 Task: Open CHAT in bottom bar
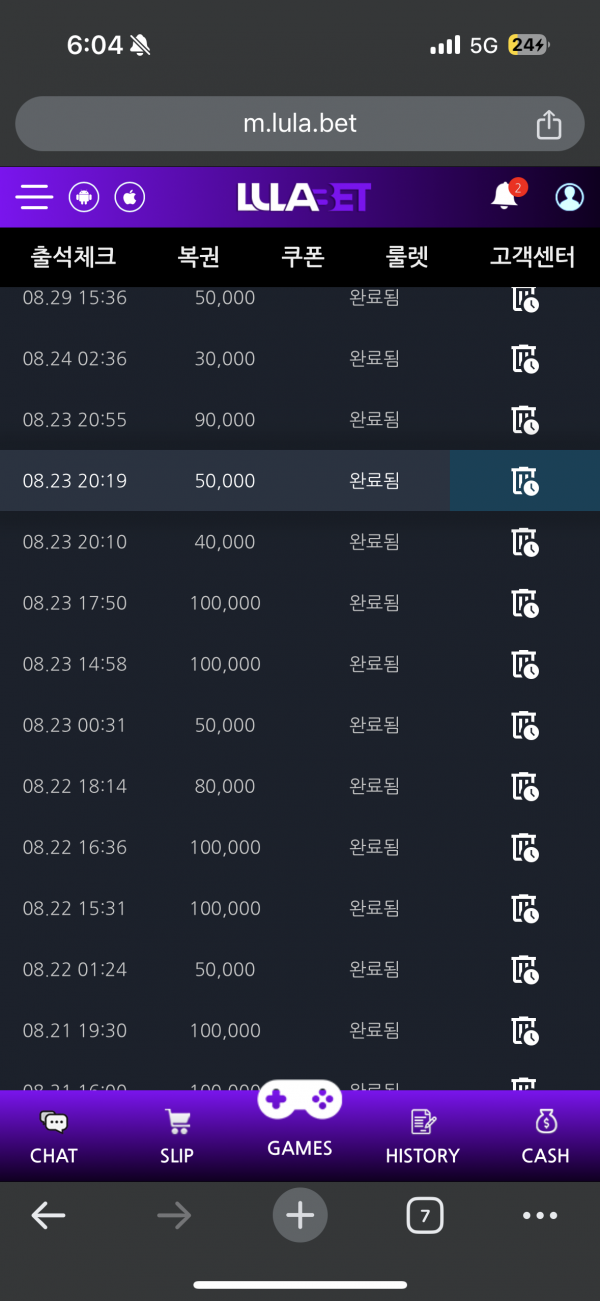click(x=54, y=1138)
